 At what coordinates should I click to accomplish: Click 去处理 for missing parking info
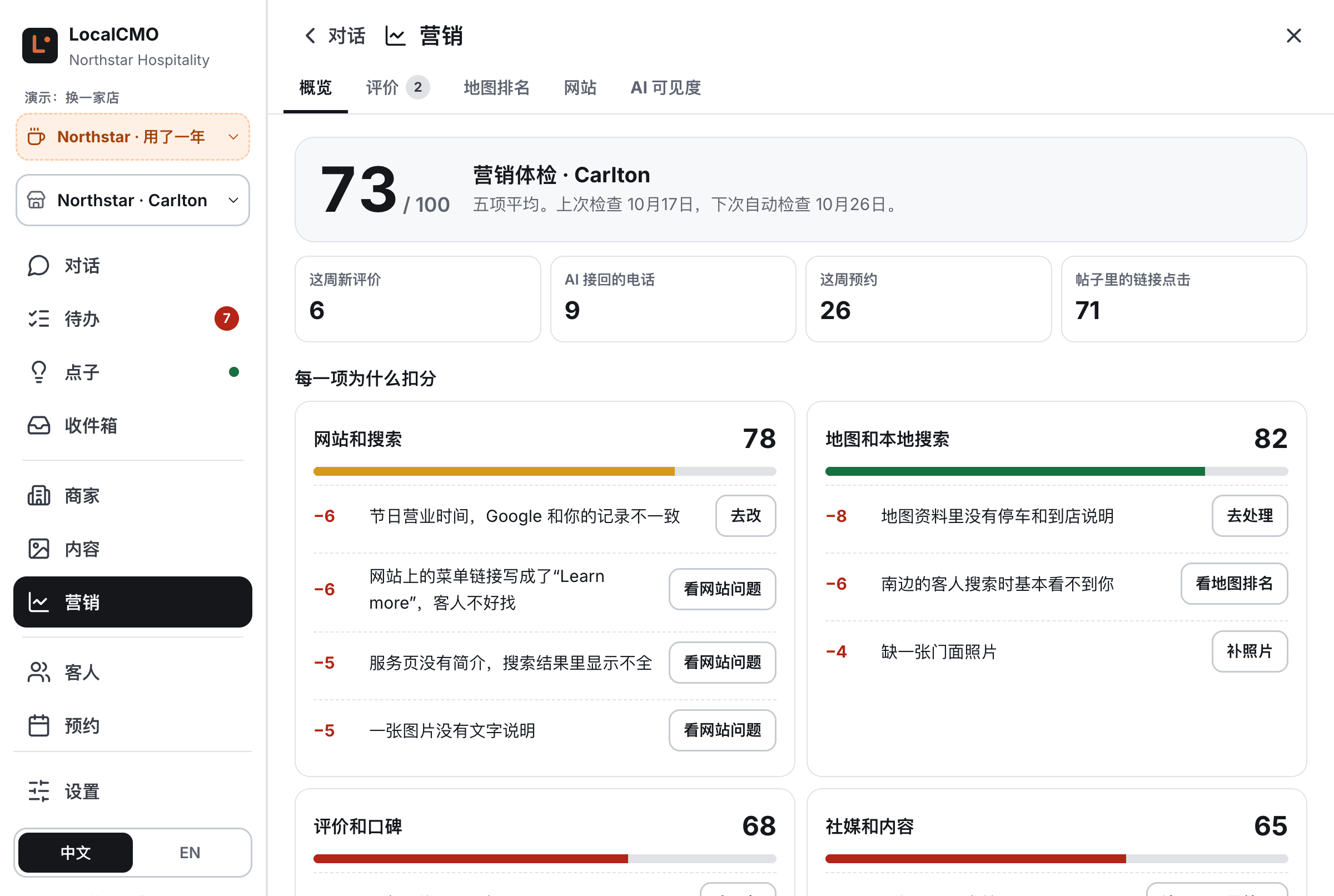tap(1250, 516)
